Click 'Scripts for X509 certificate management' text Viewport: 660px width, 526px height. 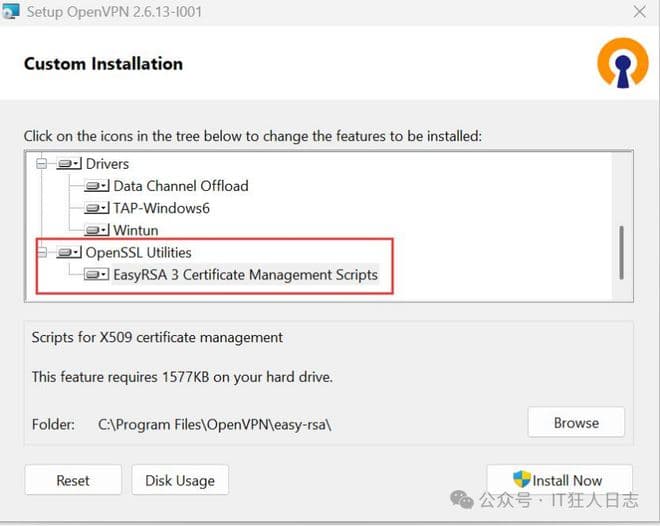point(157,337)
